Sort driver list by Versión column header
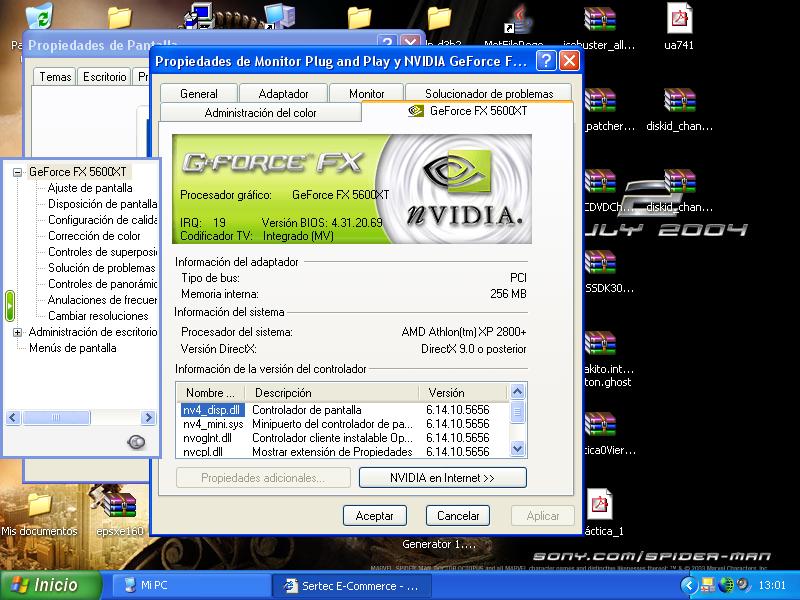 pos(463,393)
